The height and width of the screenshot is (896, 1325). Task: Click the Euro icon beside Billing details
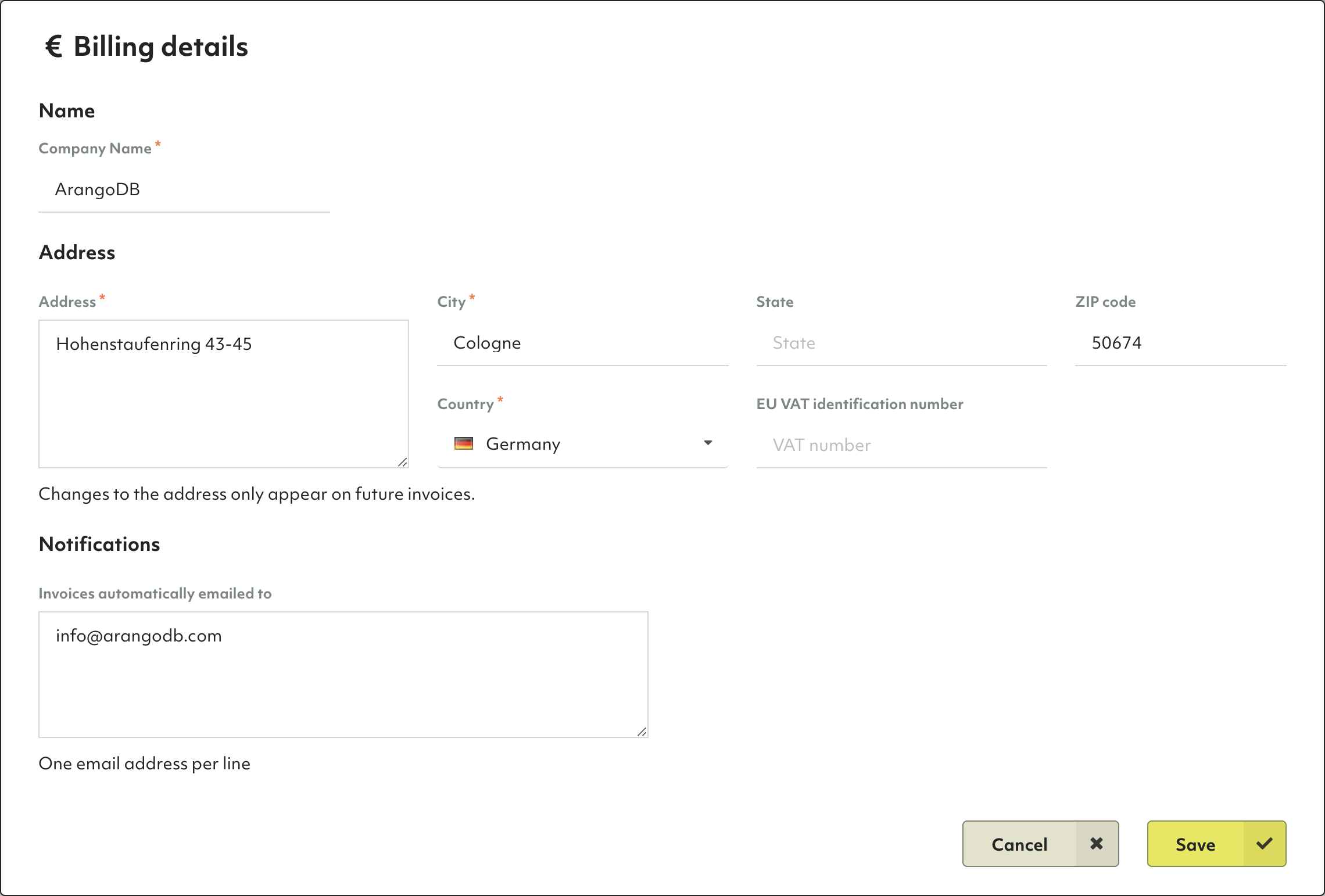53,46
